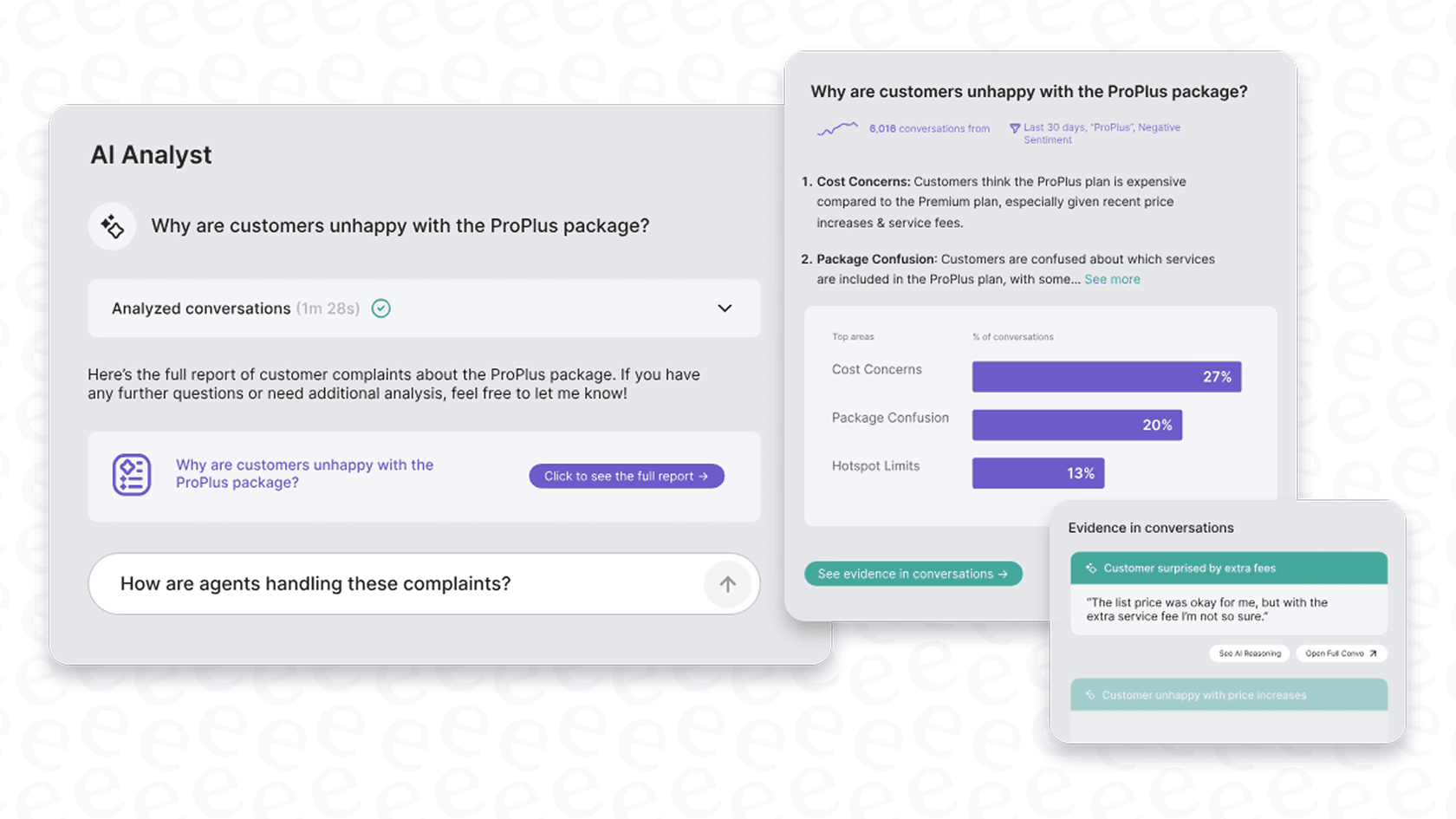This screenshot has height=819, width=1456.
Task: Click the AI Analyst sparkle icon
Action: [x=112, y=226]
